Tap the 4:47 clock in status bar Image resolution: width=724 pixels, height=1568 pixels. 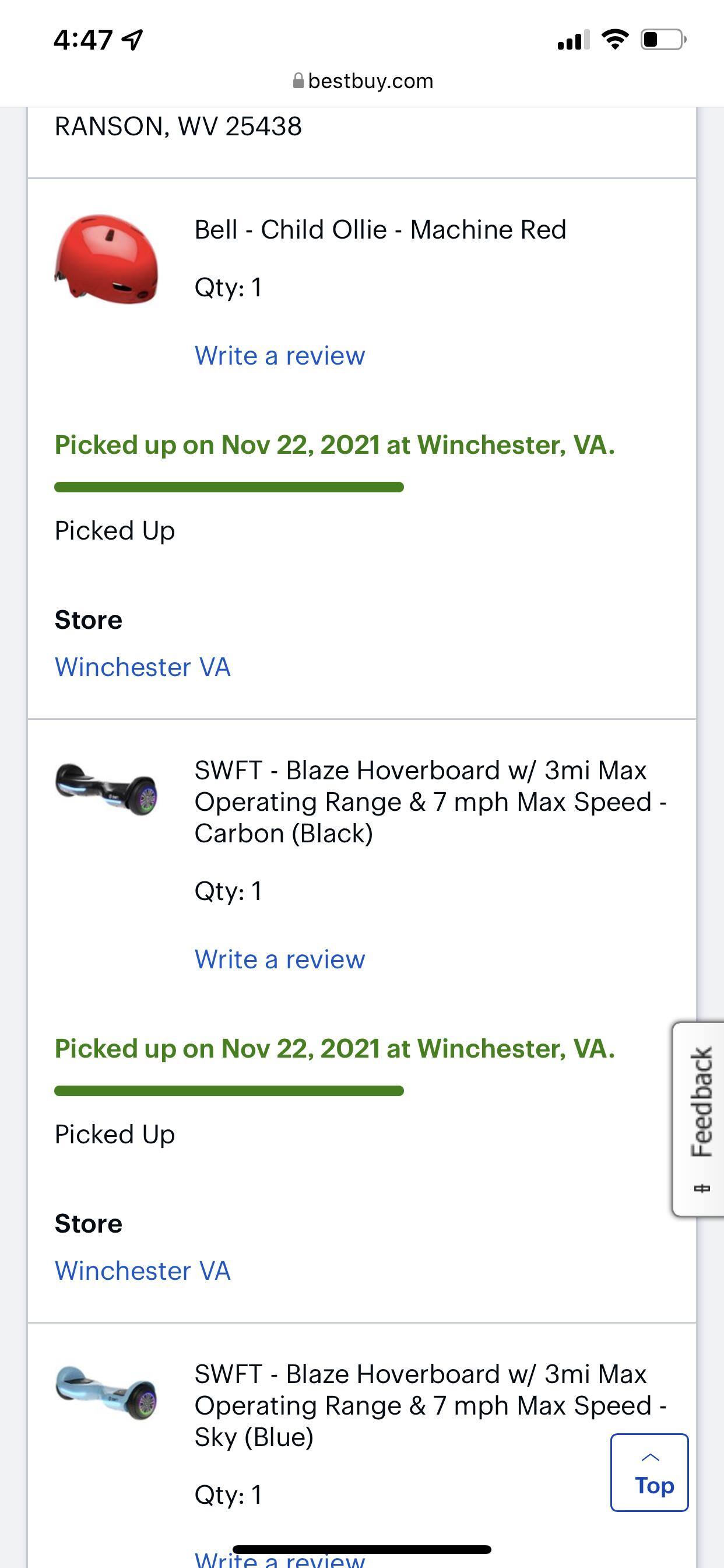83,40
